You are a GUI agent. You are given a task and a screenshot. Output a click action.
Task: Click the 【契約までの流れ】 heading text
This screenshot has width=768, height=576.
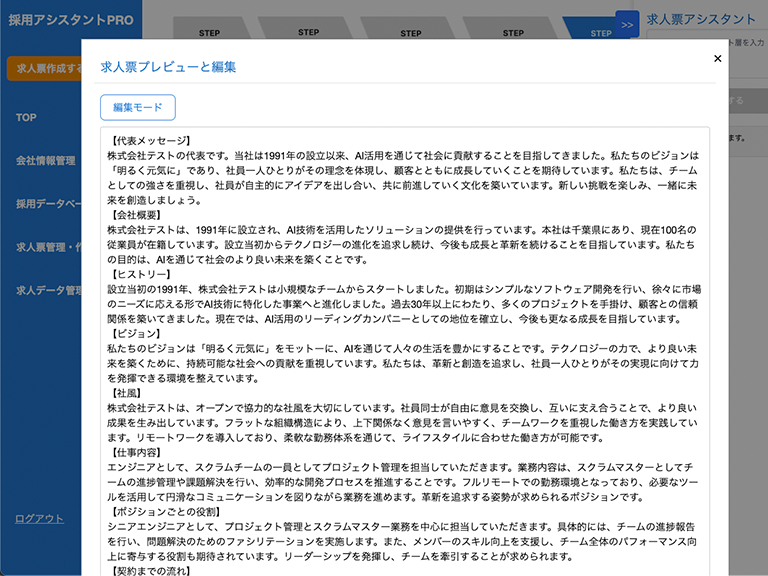coord(149,571)
